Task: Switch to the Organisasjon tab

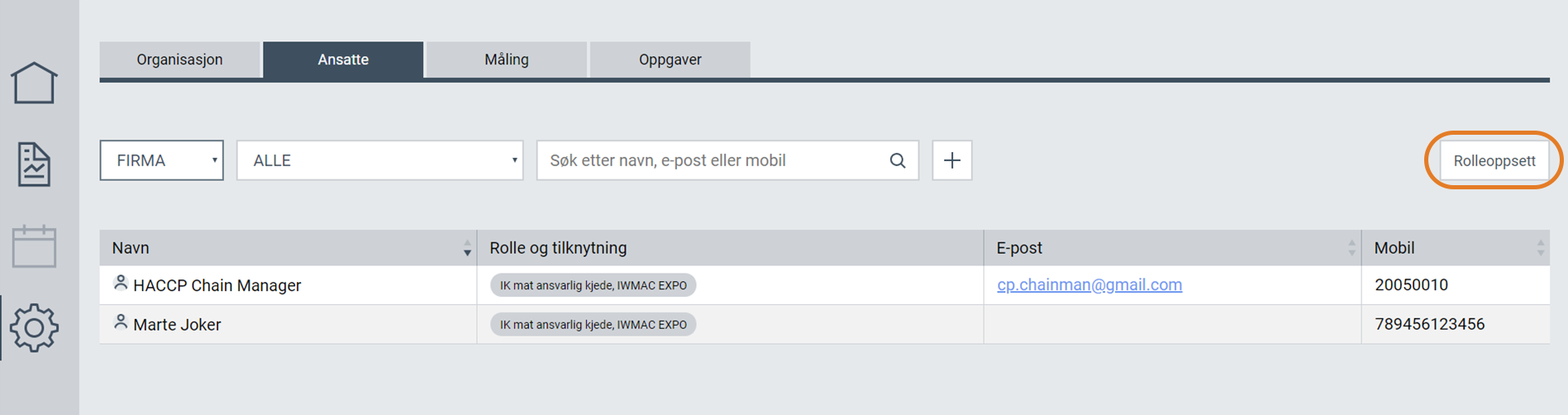Action: (179, 60)
